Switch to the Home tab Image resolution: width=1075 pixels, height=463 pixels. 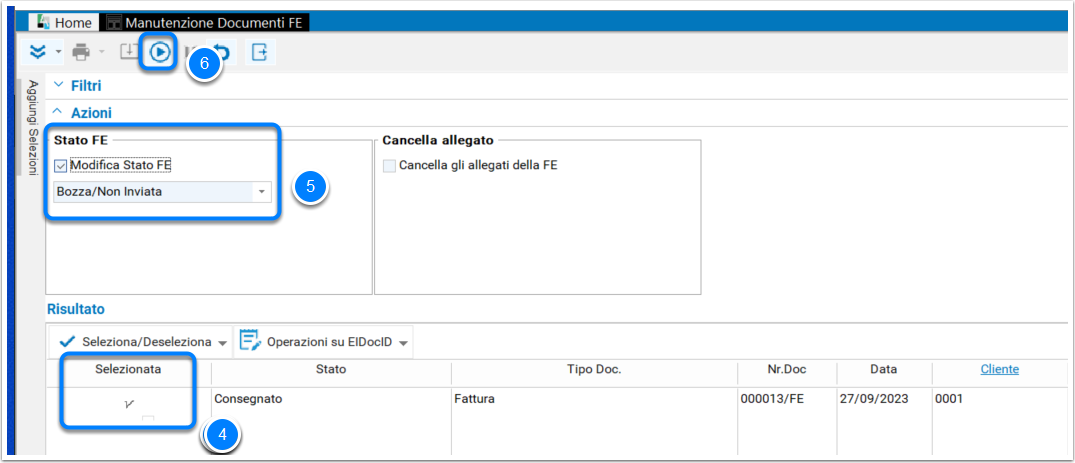tap(65, 23)
